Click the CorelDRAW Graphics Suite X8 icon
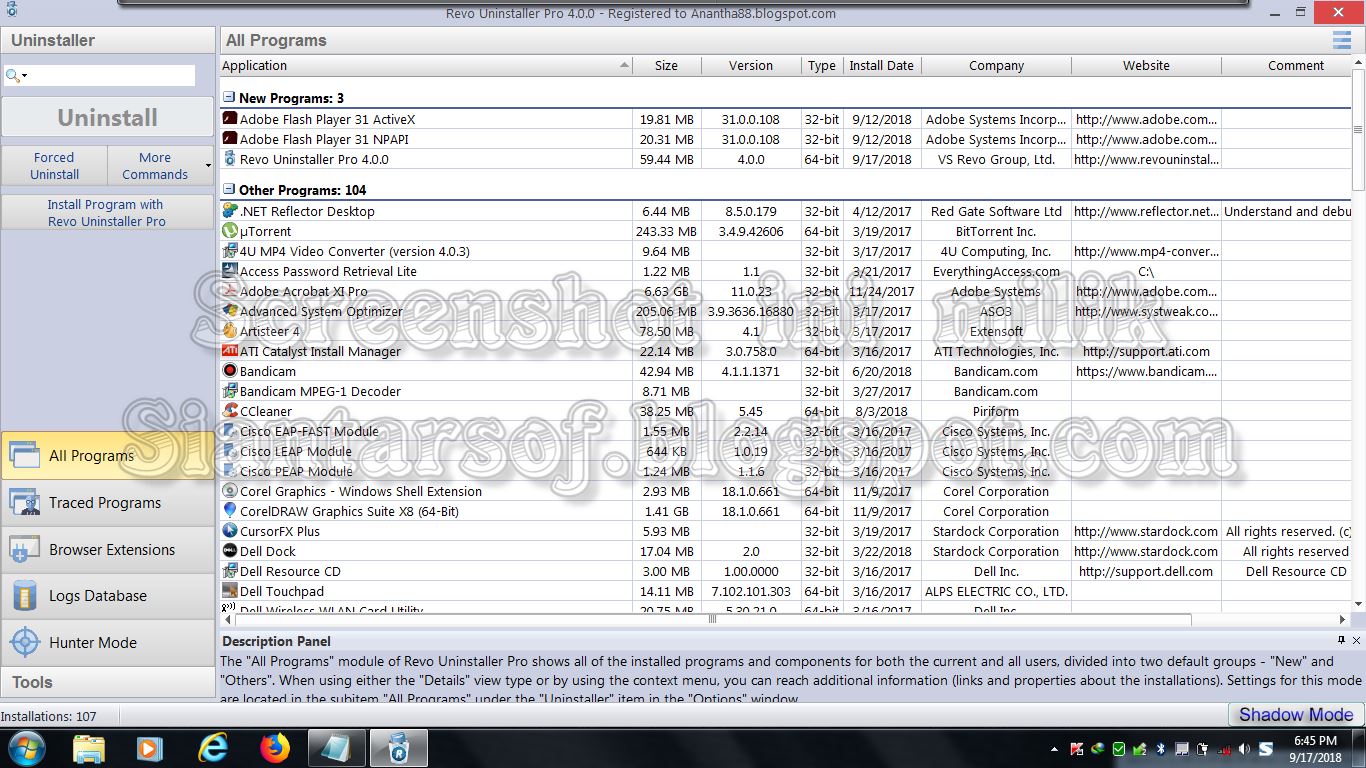 [230, 511]
